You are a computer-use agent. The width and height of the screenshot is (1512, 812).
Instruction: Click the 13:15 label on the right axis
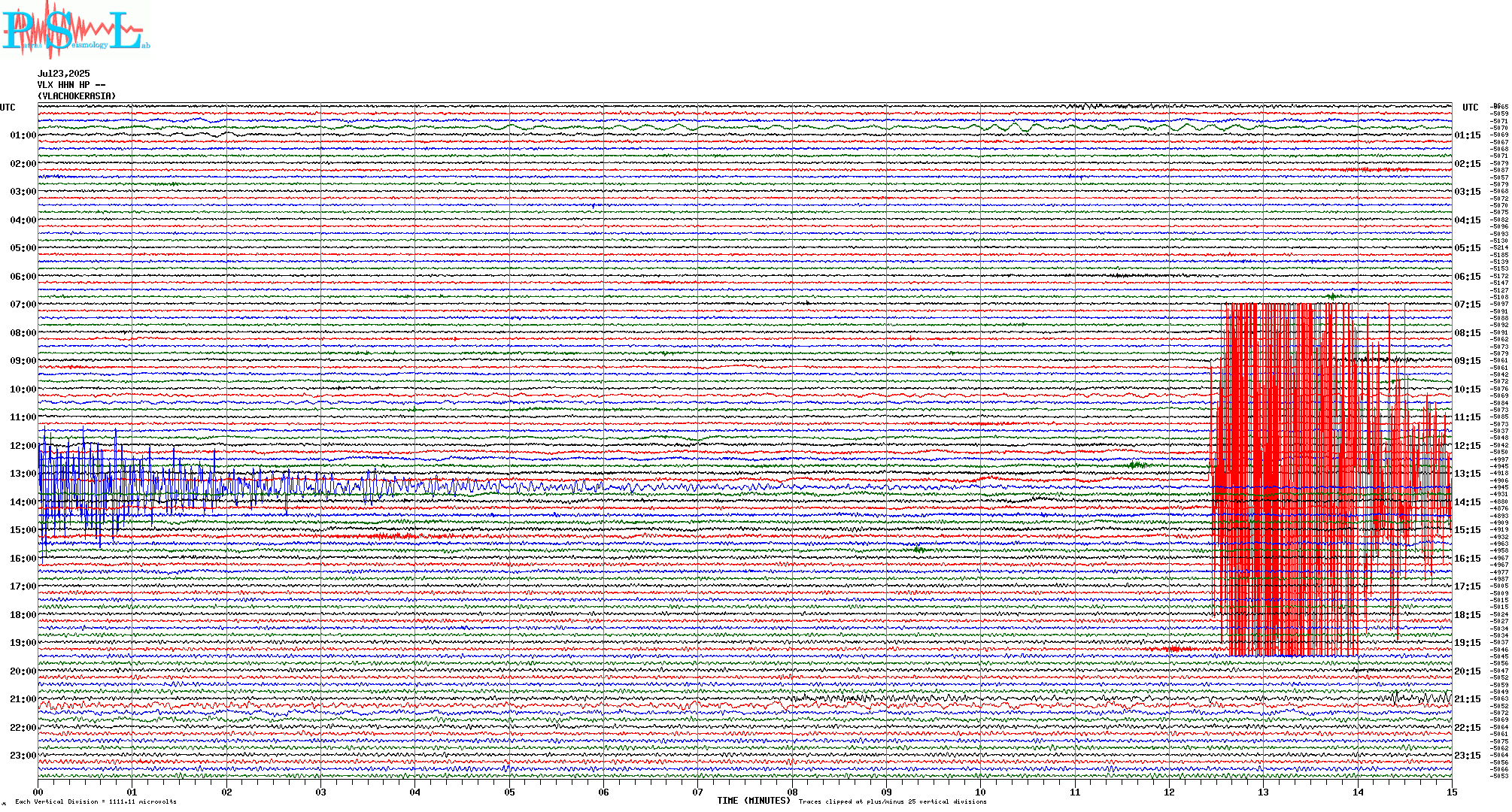coord(1468,474)
